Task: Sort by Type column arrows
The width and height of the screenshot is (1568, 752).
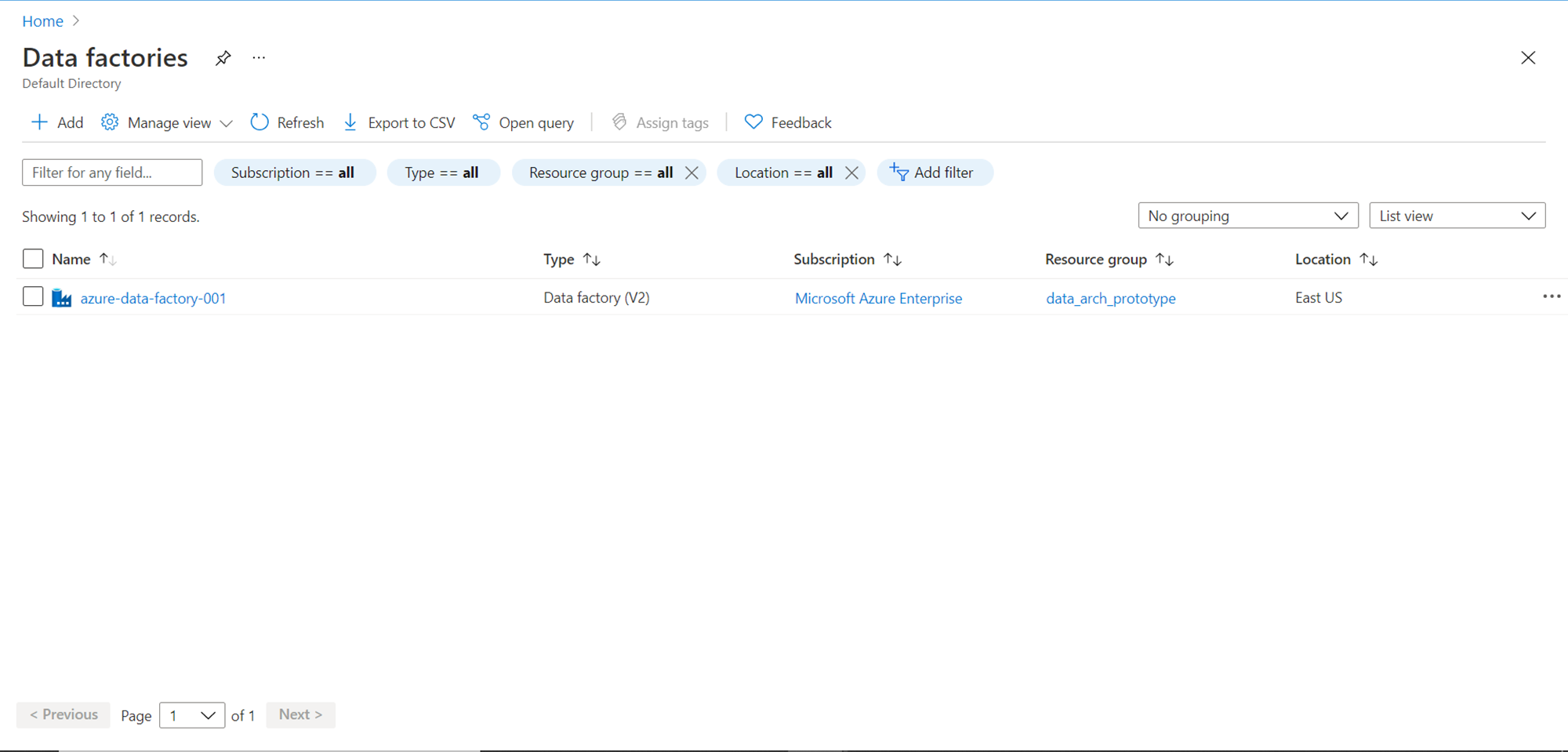Action: [592, 260]
